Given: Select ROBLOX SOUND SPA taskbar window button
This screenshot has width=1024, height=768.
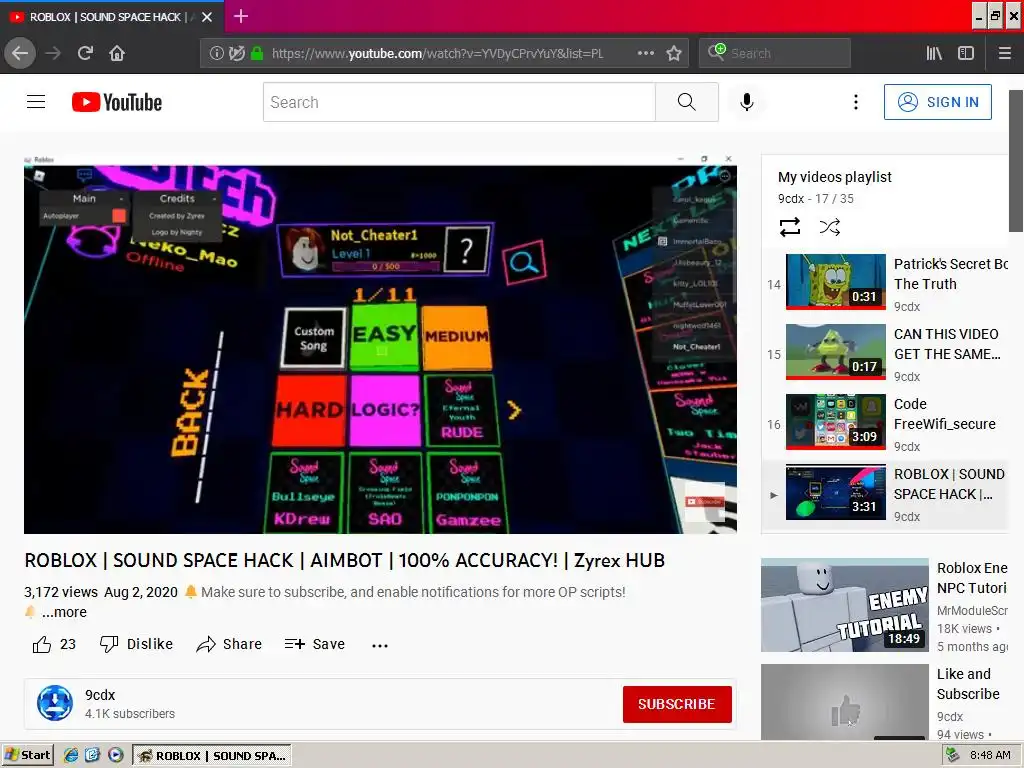Looking at the screenshot, I should tap(212, 756).
